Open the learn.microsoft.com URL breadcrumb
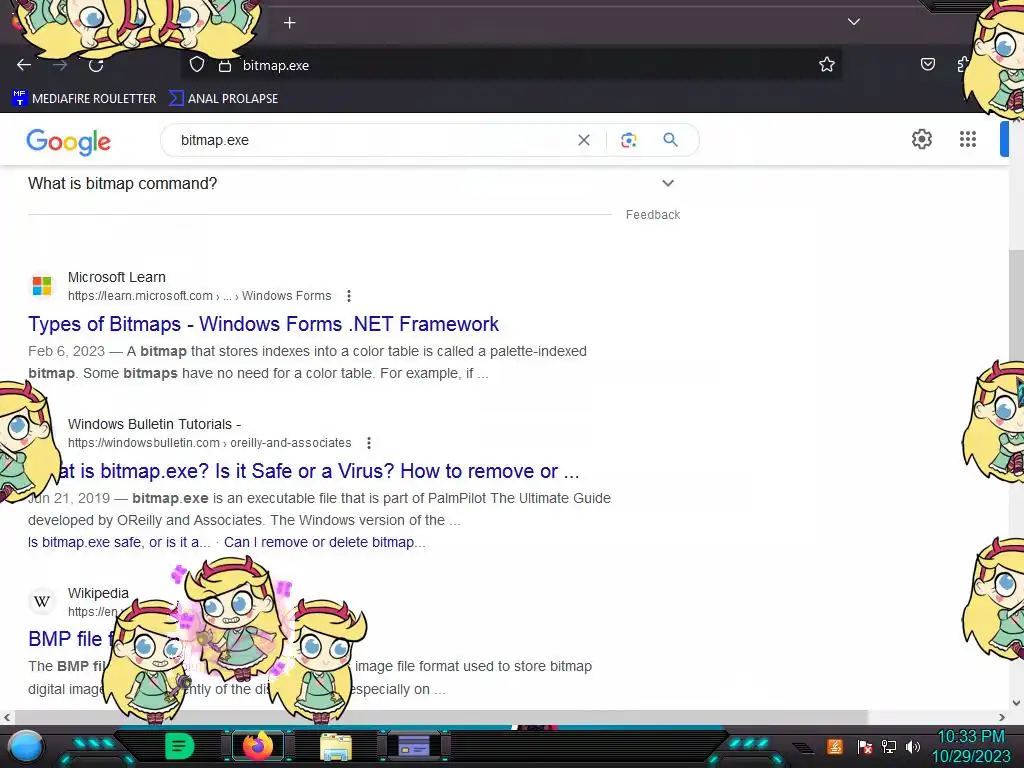This screenshot has height=768, width=1024. click(x=199, y=296)
